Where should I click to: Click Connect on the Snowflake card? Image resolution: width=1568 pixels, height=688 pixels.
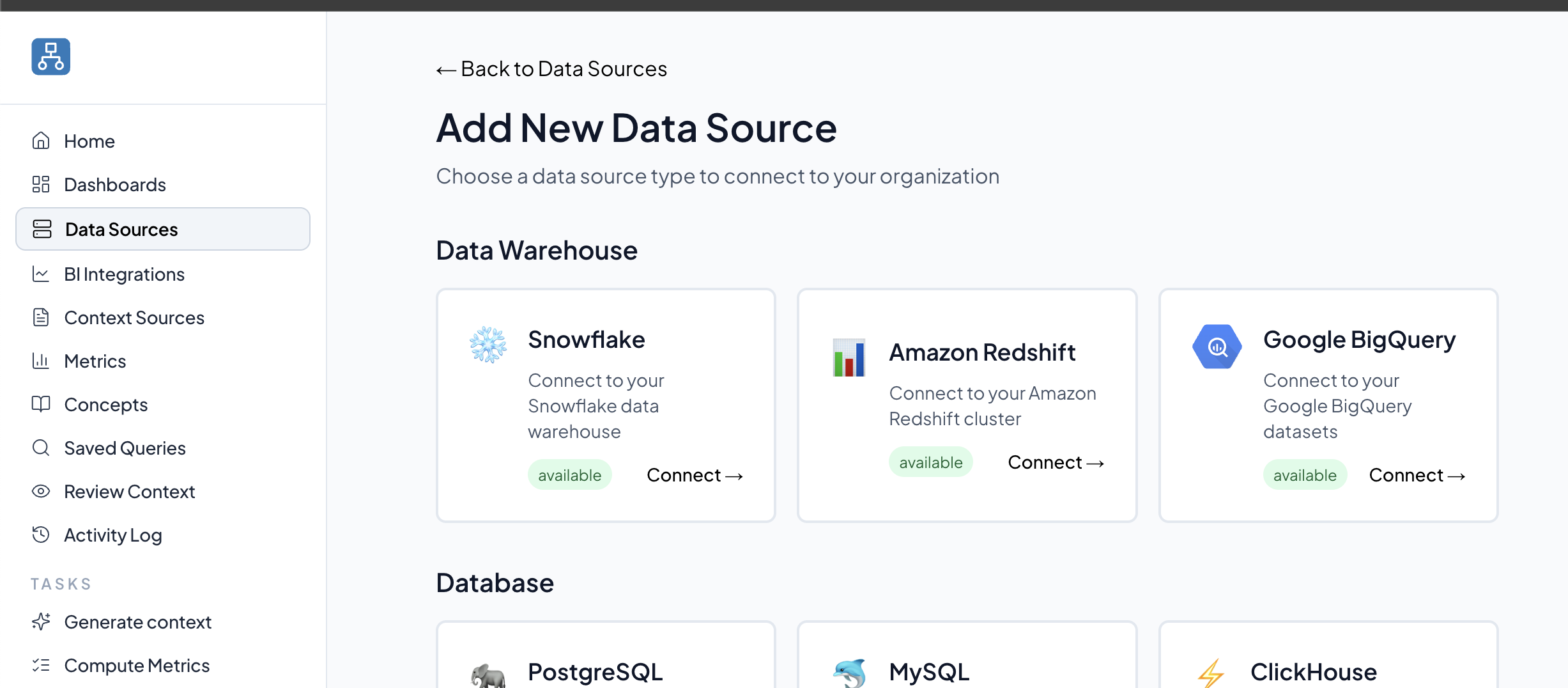pyautogui.click(x=695, y=474)
